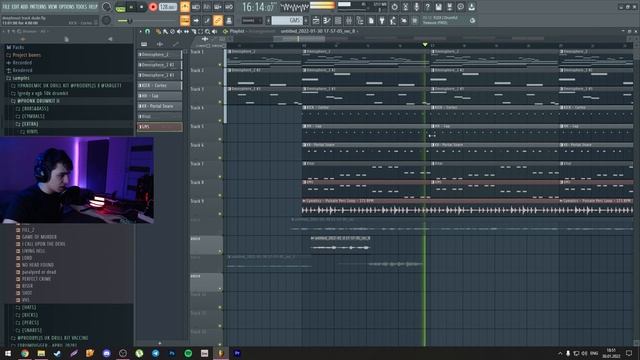
Task: Click the undo history icon
Action: (394, 7)
